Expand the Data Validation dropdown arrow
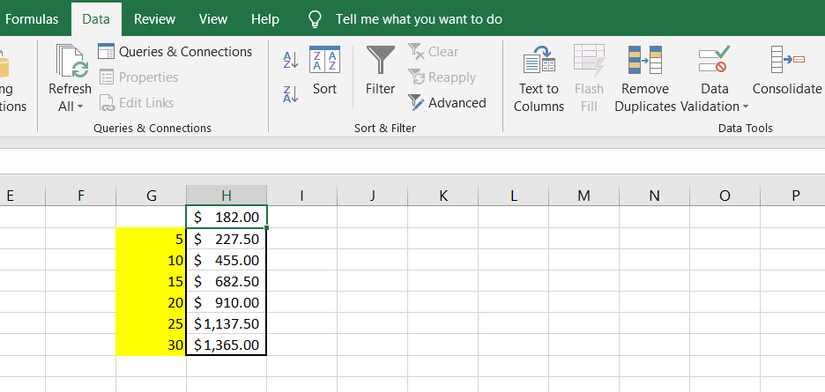This screenshot has height=392, width=825. click(x=746, y=107)
